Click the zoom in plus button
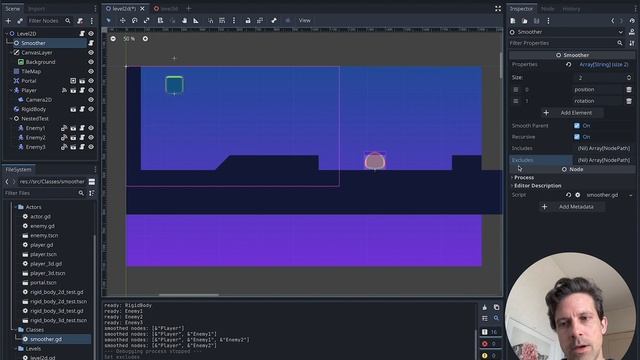The height and width of the screenshot is (360, 640). (x=145, y=39)
